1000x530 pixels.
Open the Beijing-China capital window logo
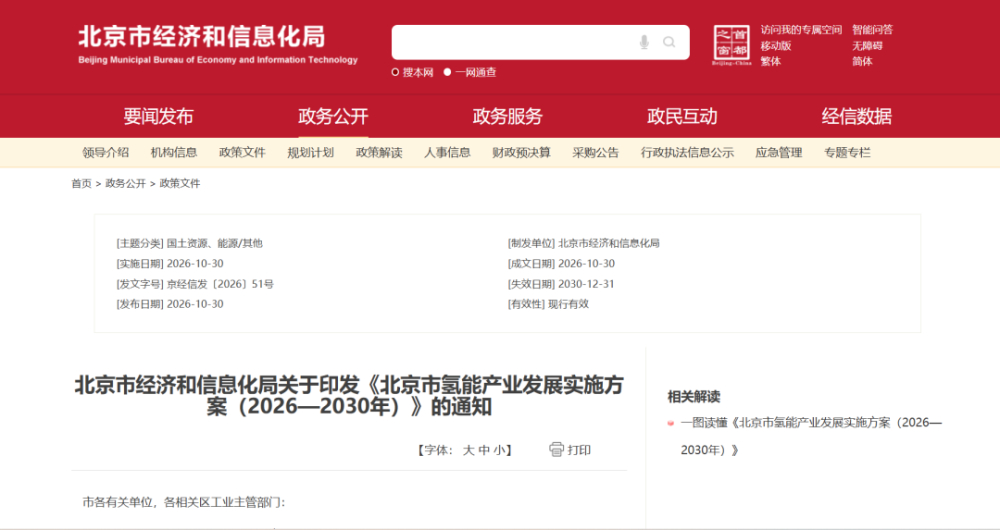click(732, 45)
